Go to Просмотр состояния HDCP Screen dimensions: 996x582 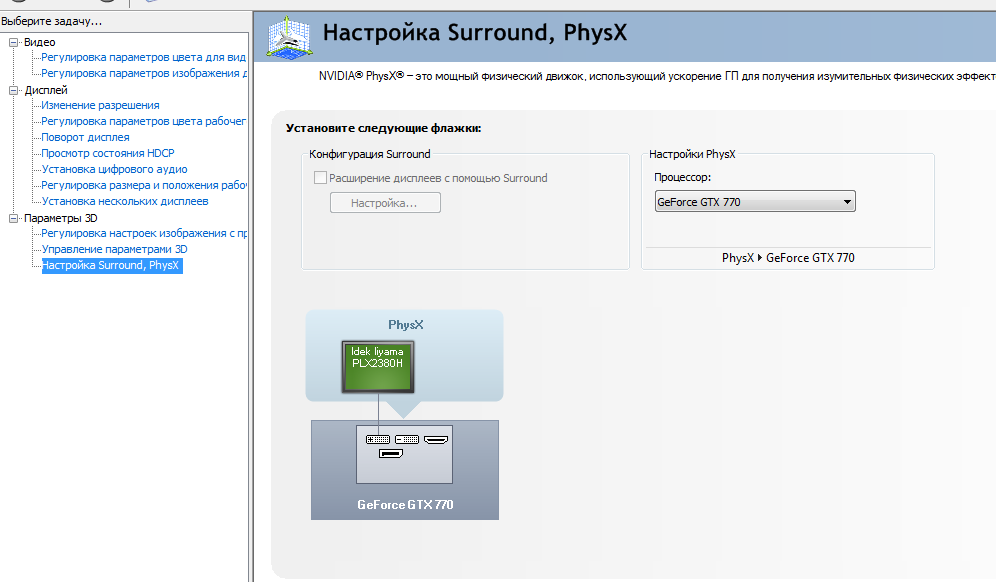107,153
